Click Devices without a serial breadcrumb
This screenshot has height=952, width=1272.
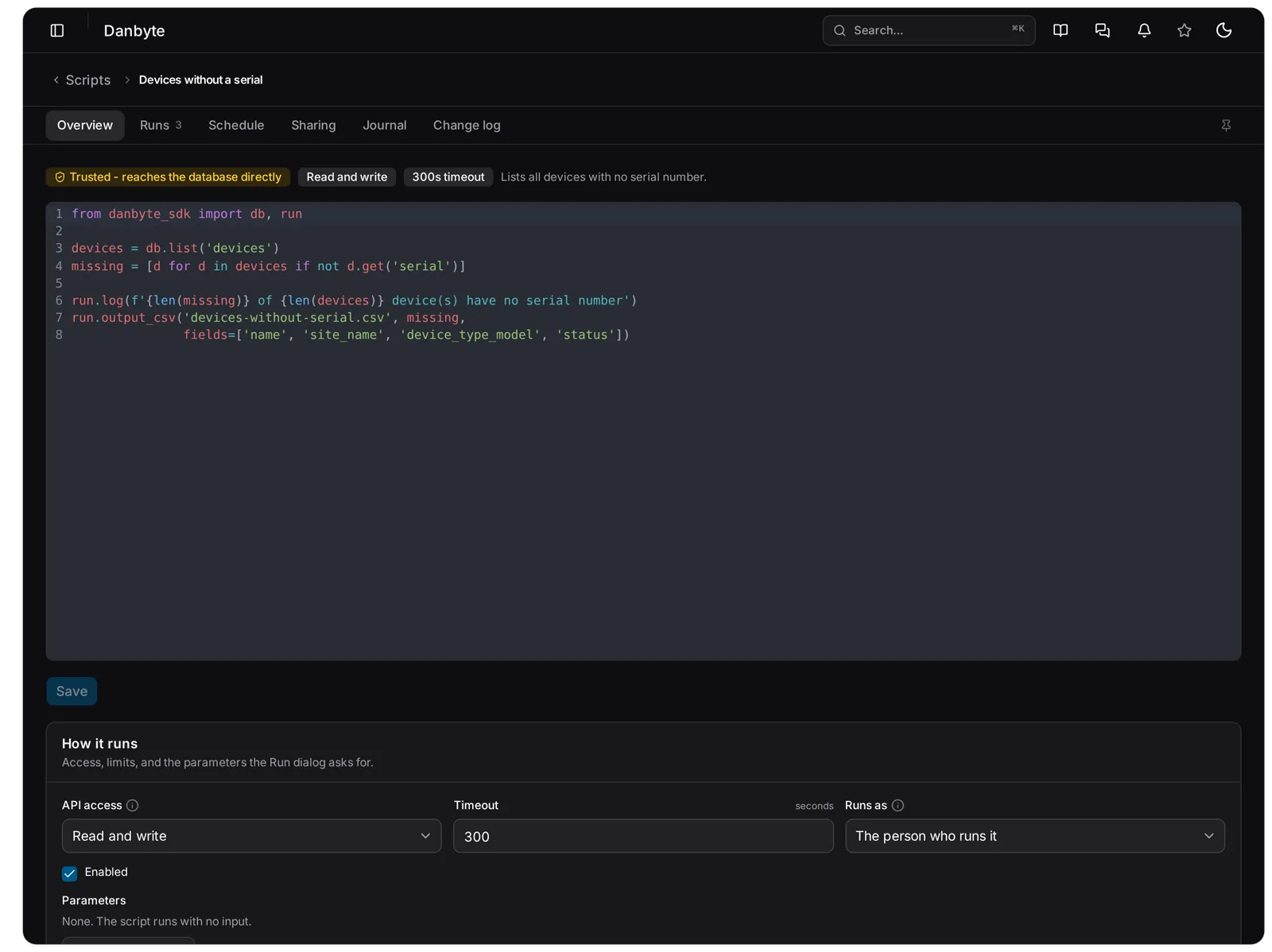[x=200, y=80]
